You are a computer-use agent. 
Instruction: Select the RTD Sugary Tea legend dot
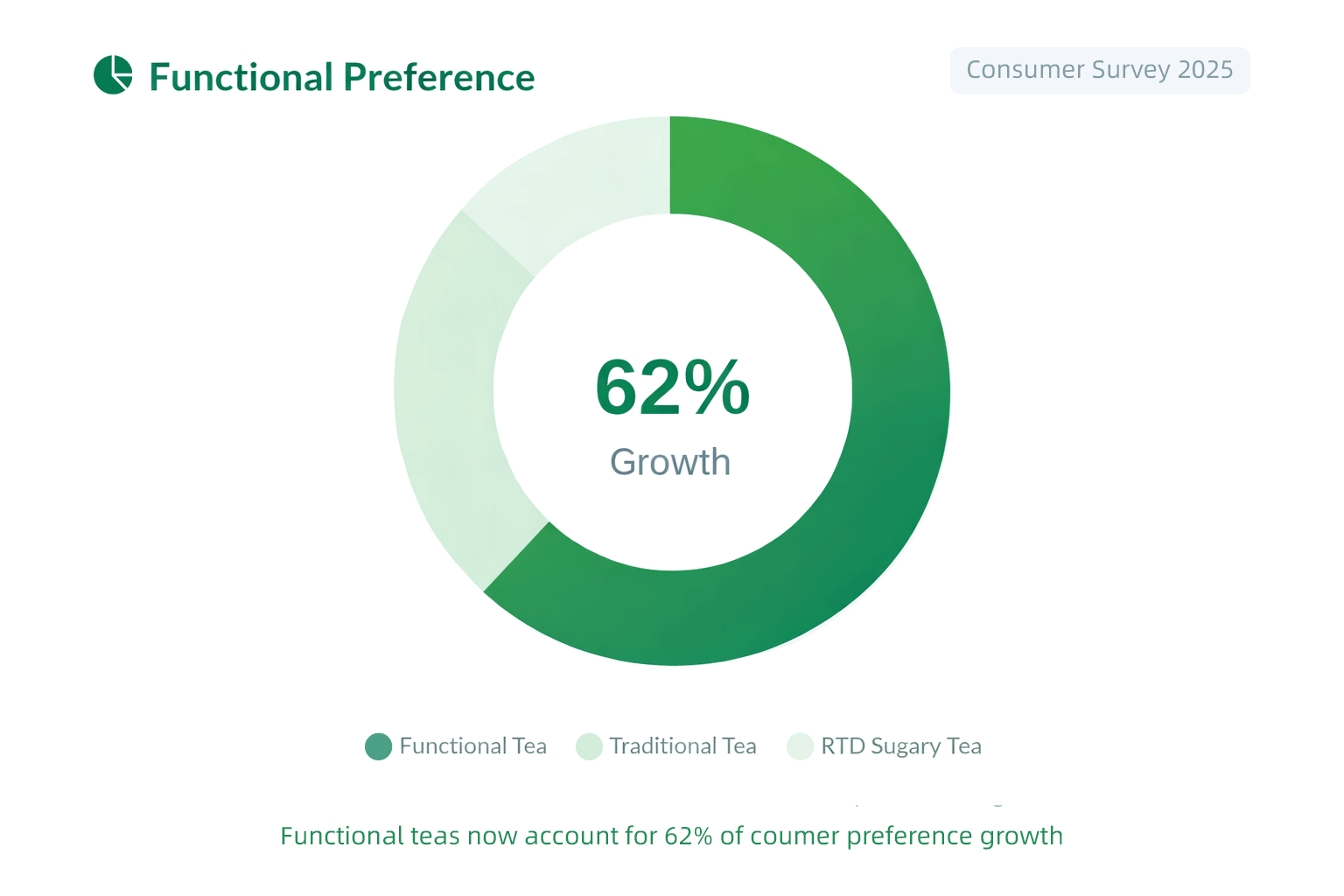pos(800,746)
